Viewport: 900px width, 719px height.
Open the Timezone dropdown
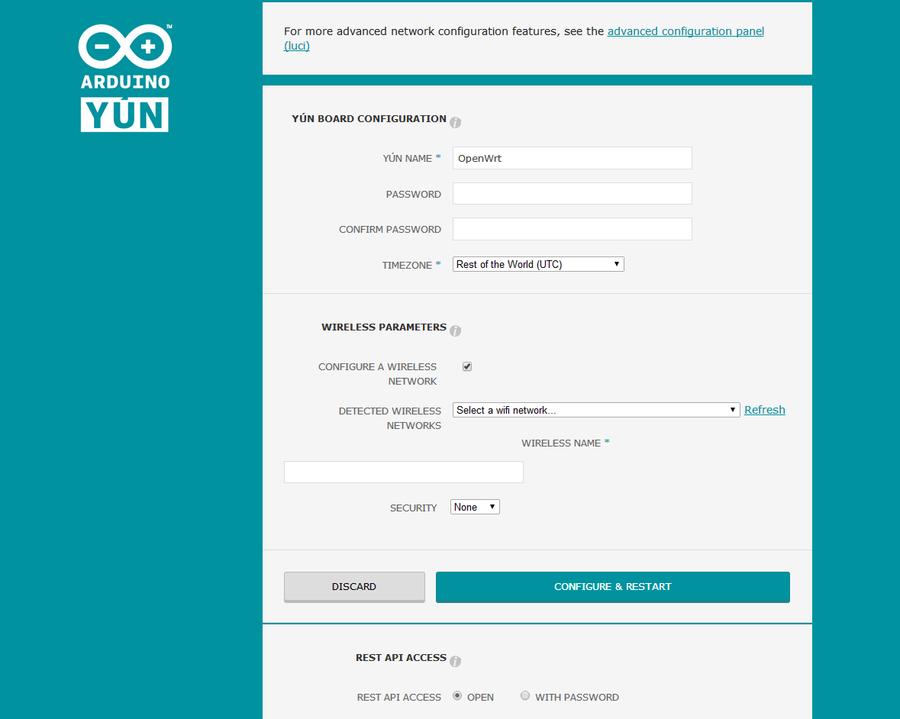(x=538, y=265)
